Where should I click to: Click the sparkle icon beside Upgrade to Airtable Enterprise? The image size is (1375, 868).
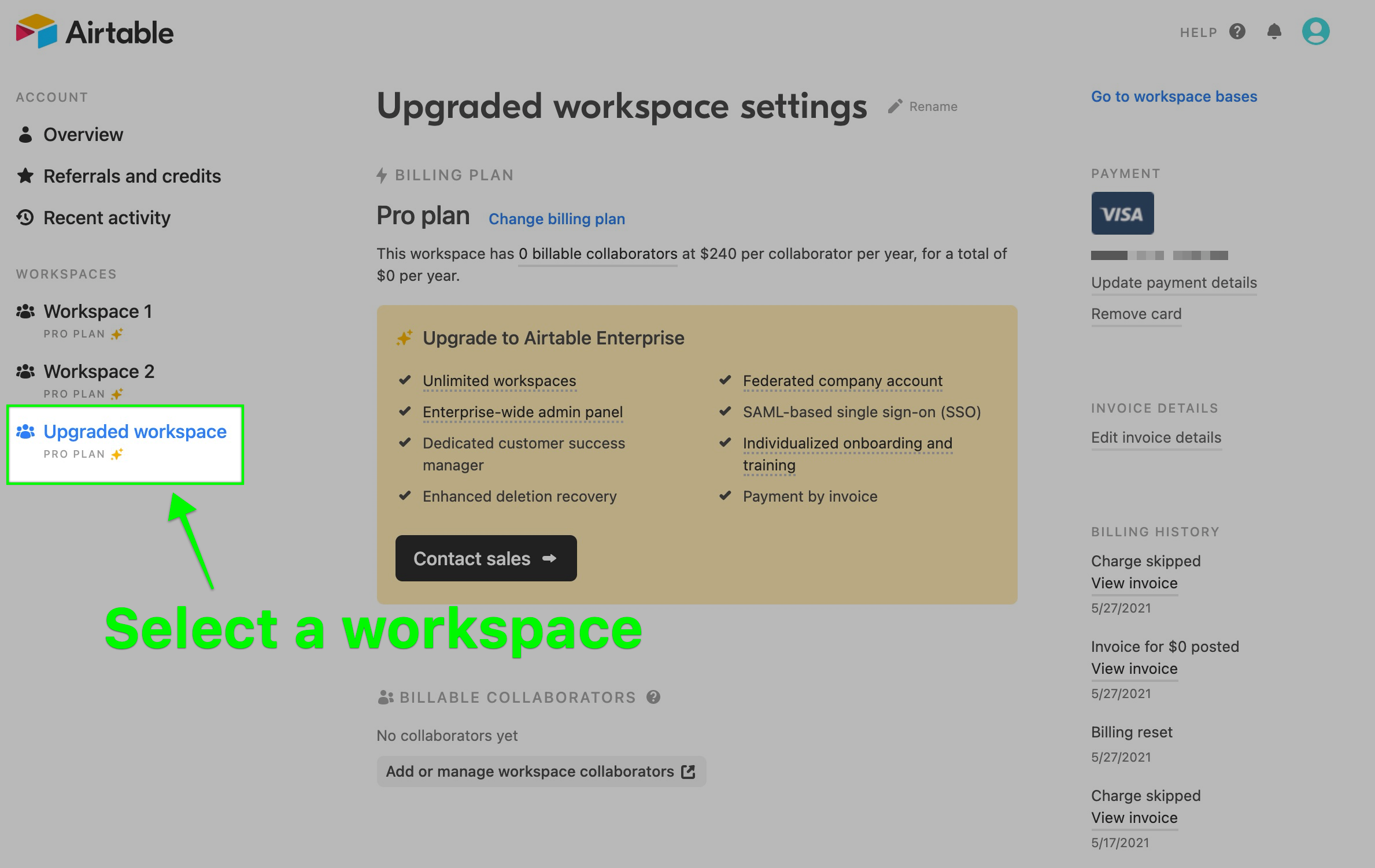(404, 337)
